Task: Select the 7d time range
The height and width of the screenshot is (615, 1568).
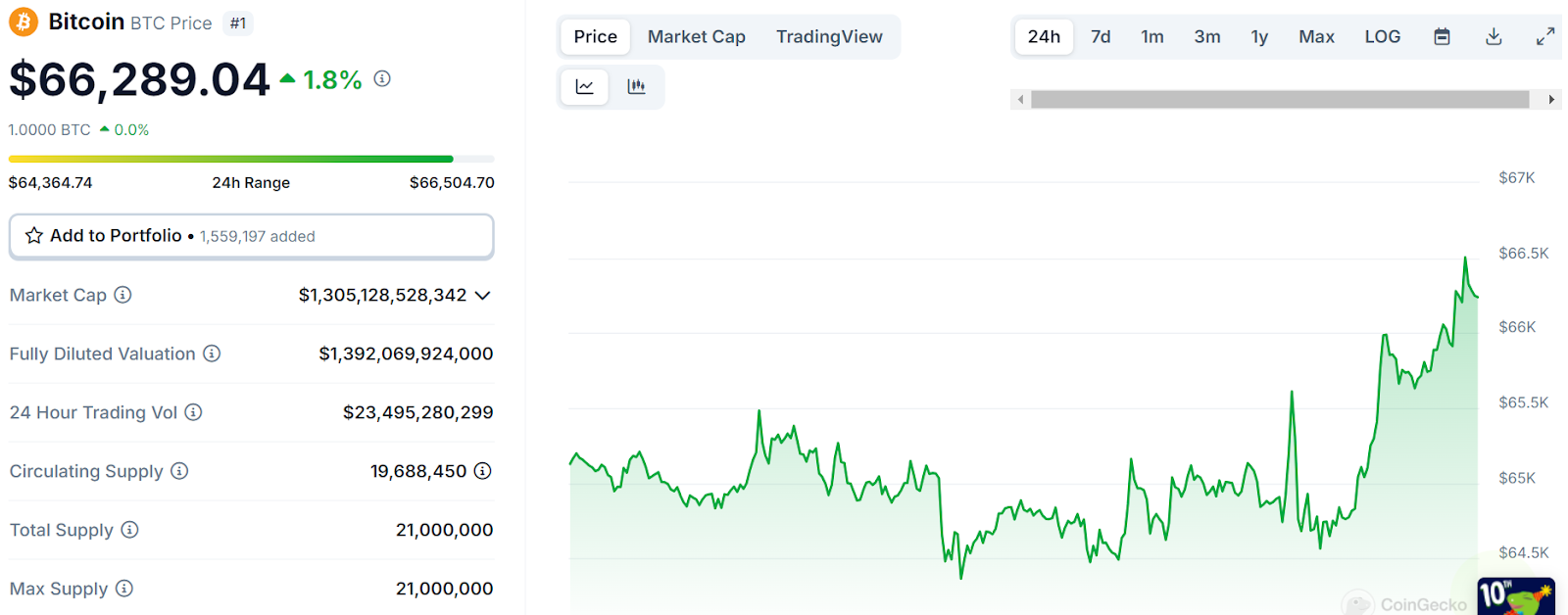Action: pyautogui.click(x=1101, y=37)
